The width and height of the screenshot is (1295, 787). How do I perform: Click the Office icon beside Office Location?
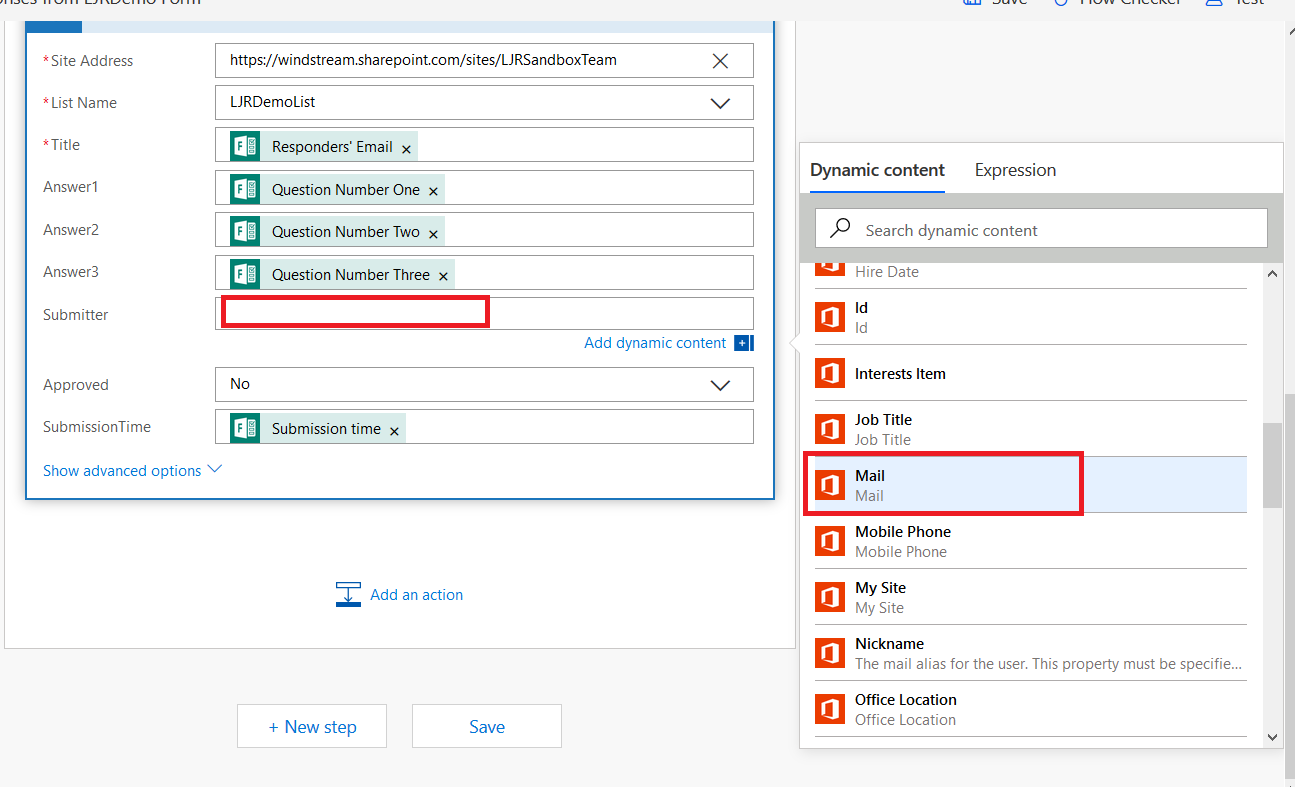tap(830, 709)
